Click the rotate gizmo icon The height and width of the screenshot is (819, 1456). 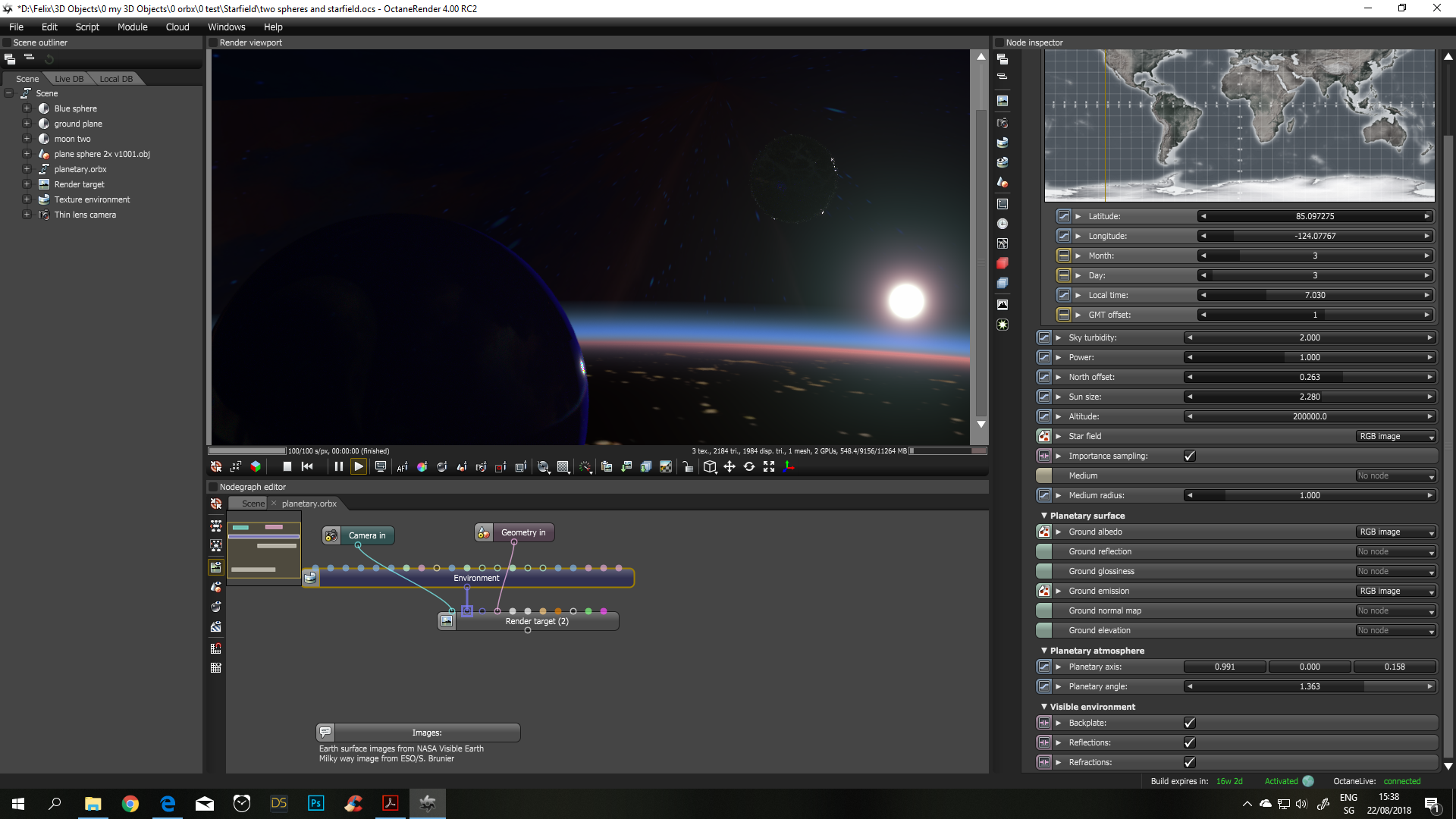[749, 467]
